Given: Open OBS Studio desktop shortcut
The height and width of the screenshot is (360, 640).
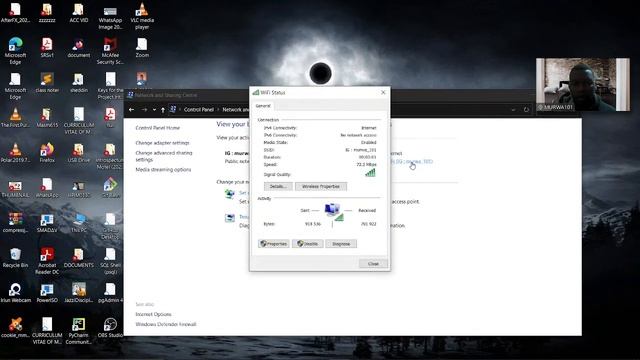Looking at the screenshot, I should click(x=110, y=328).
